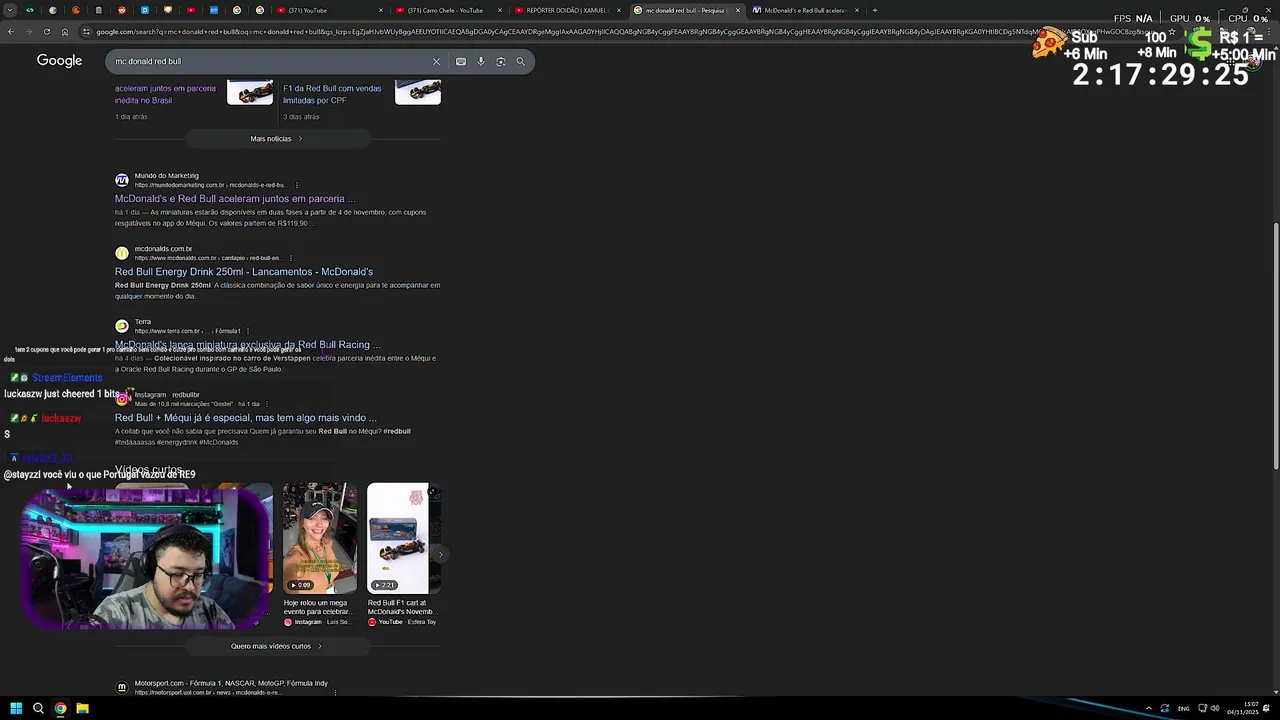Click the Motorsport.com favicon
Viewport: 1280px width, 720px height.
click(121, 687)
